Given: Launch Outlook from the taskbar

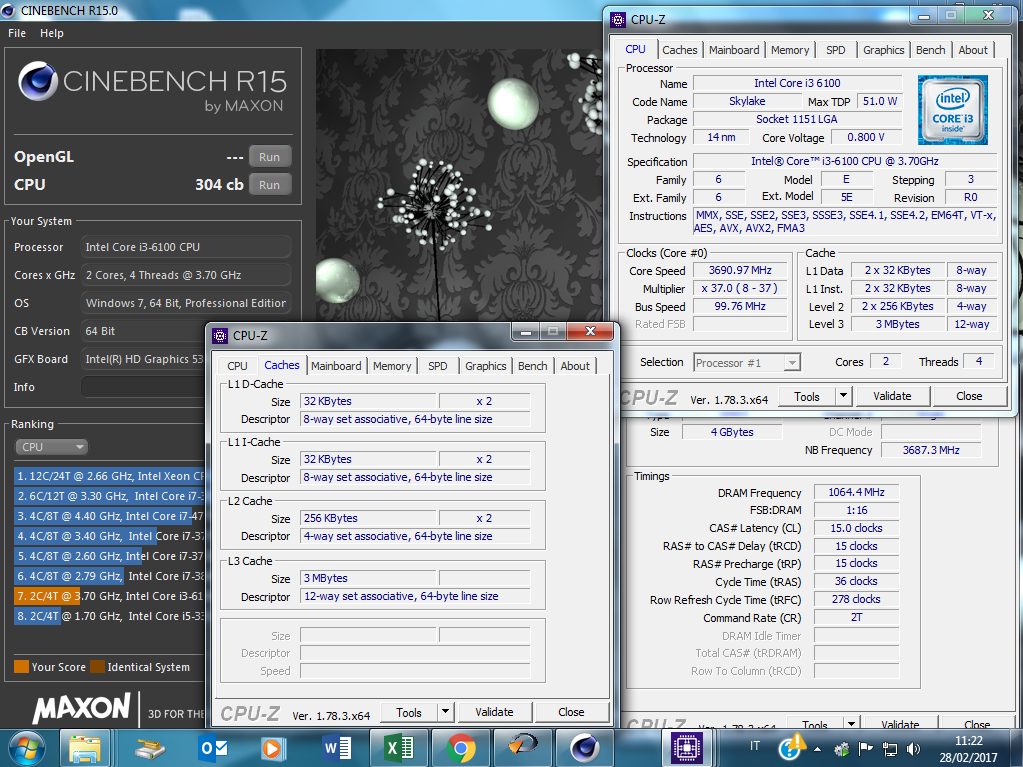Looking at the screenshot, I should (x=214, y=748).
